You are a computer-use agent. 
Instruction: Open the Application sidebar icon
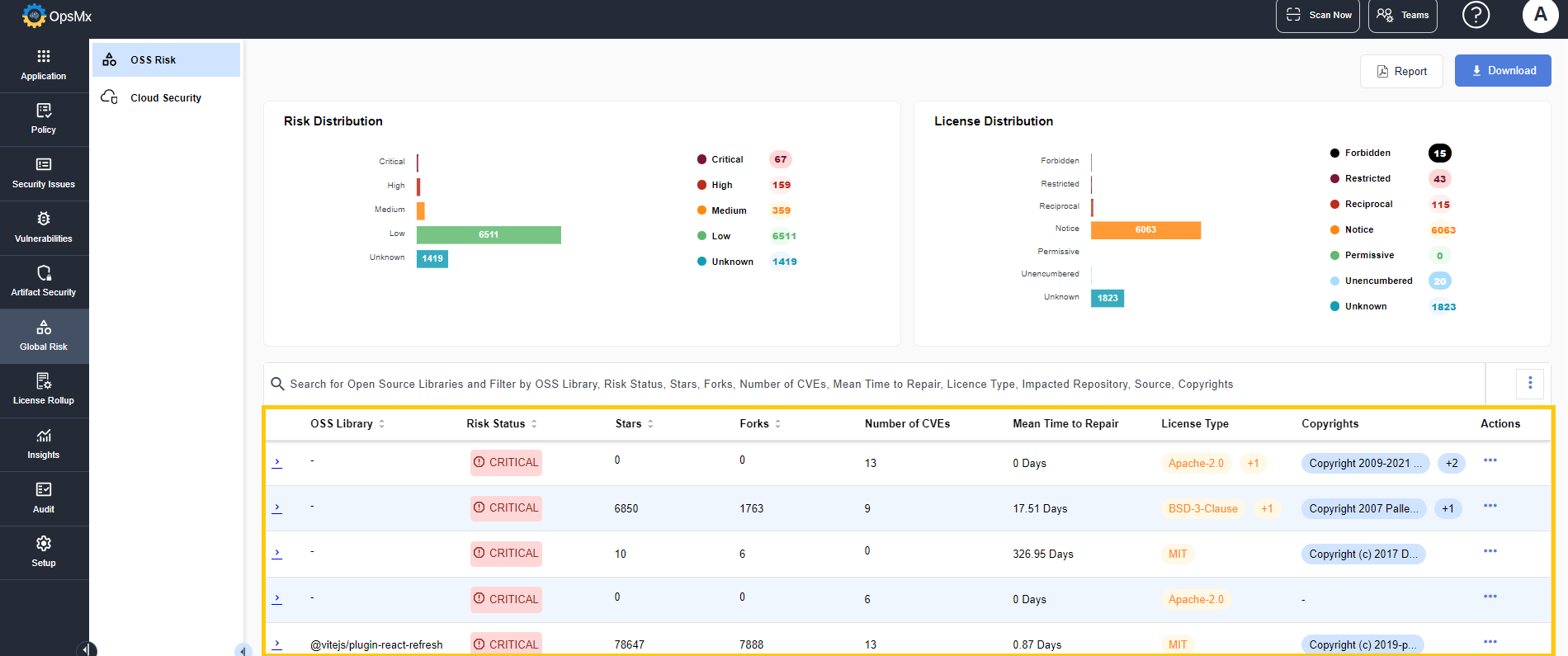[44, 56]
